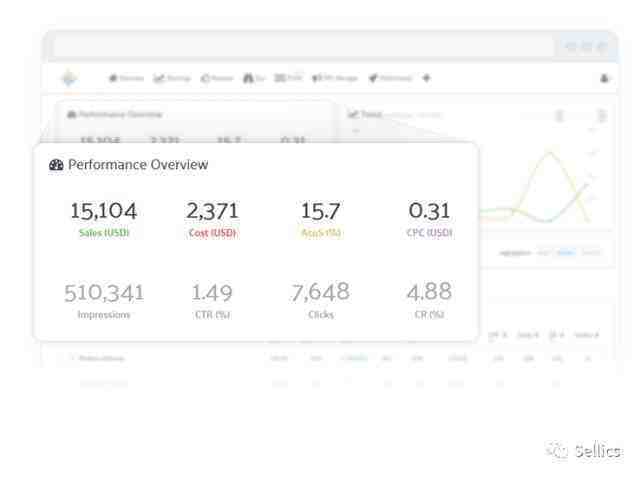Image resolution: width=640 pixels, height=477 pixels.
Task: Click the CTR (%) label
Action: (x=213, y=315)
